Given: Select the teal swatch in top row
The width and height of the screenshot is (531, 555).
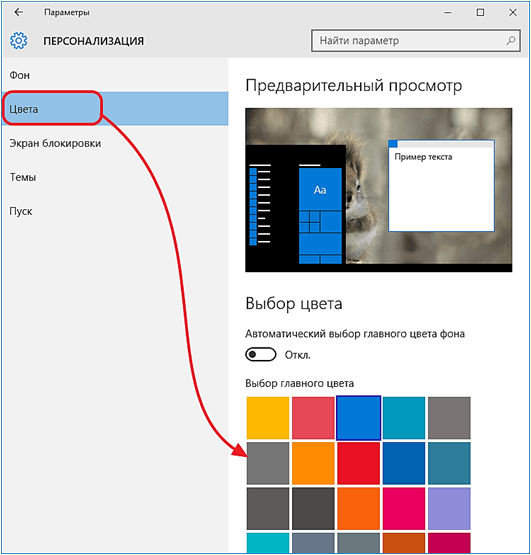Looking at the screenshot, I should (404, 418).
